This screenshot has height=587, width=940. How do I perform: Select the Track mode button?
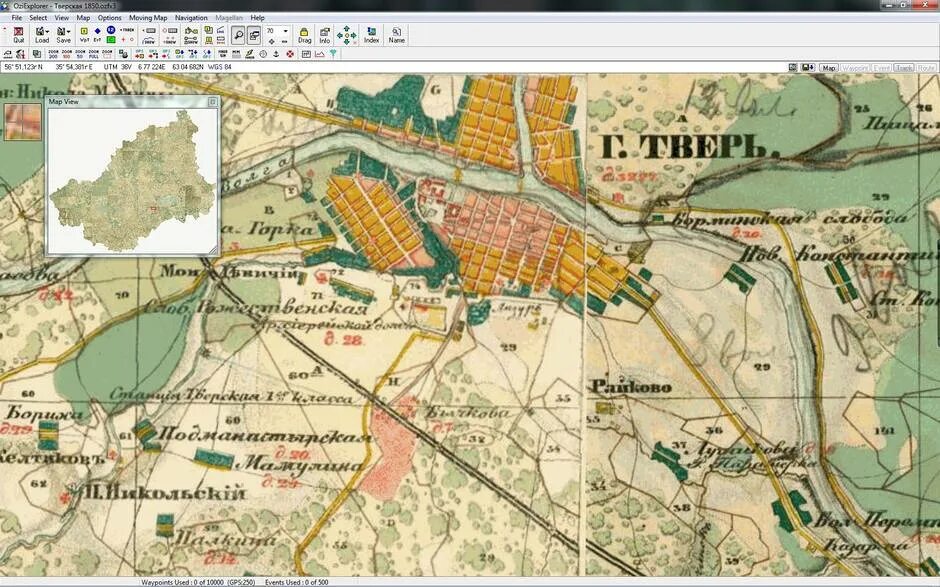(x=904, y=68)
